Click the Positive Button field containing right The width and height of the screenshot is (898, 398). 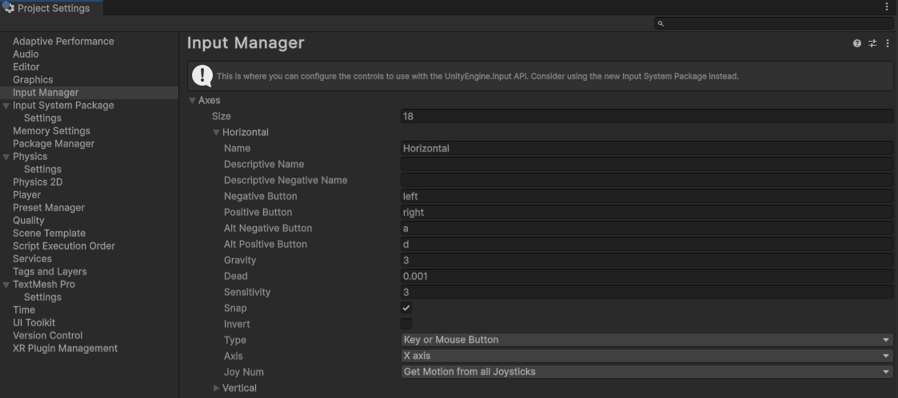(647, 212)
